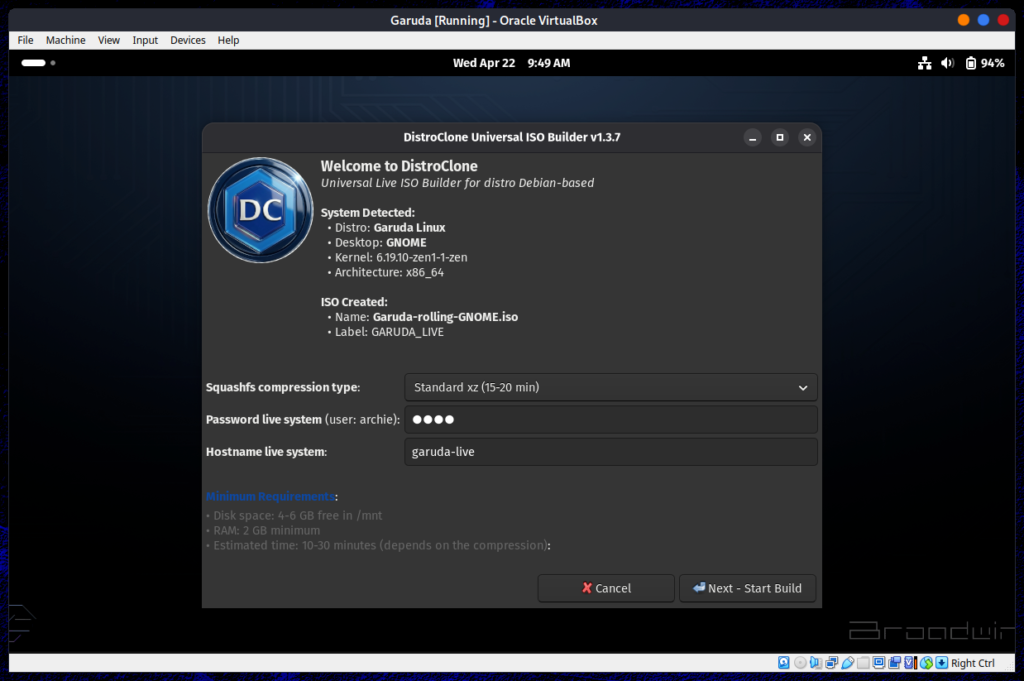Click the DistroClone DC logo icon
1024x681 pixels.
click(x=260, y=210)
